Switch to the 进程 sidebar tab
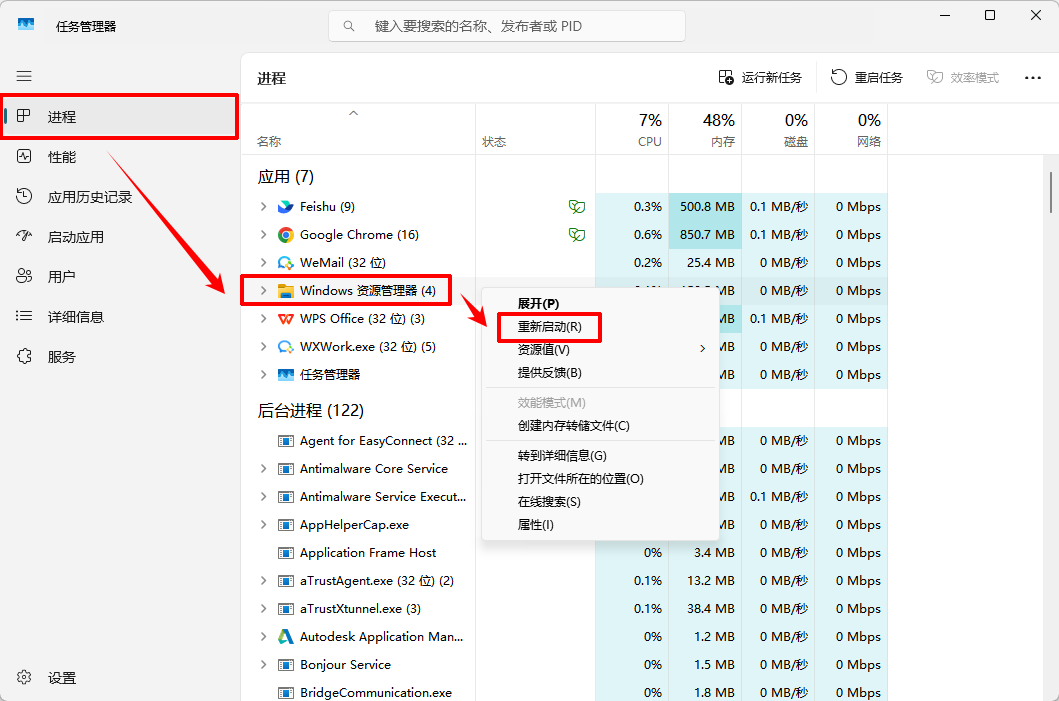This screenshot has height=701, width=1059. (x=120, y=117)
